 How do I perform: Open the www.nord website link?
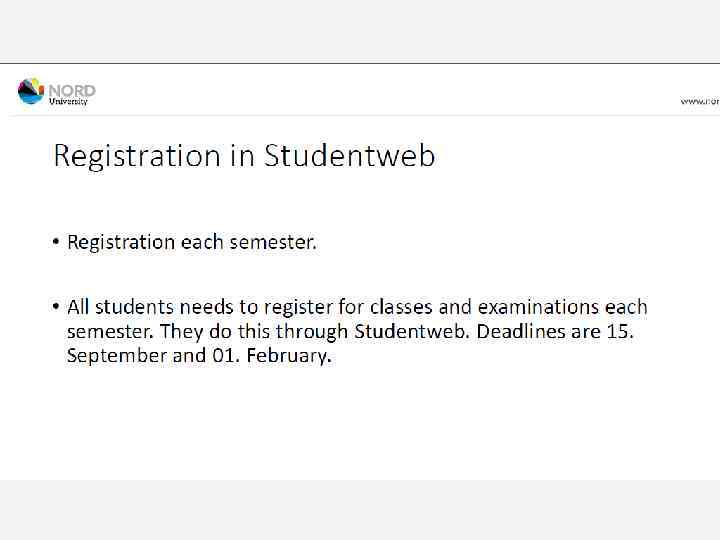(x=699, y=101)
